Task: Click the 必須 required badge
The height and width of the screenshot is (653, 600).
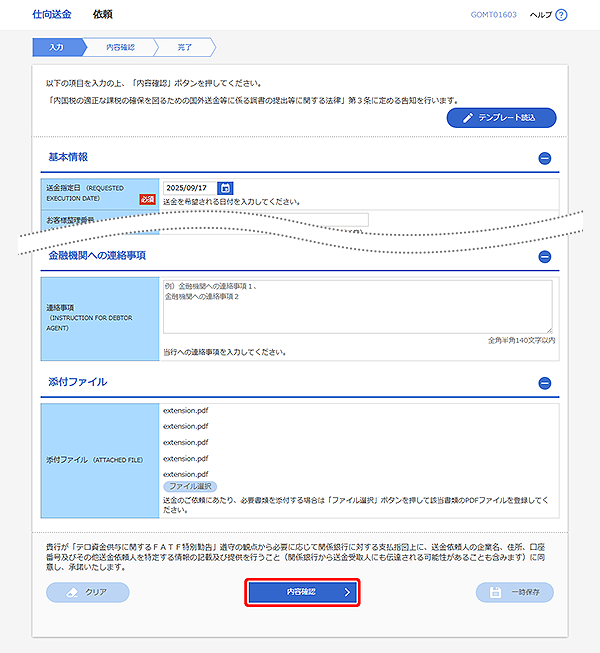Action: [147, 199]
